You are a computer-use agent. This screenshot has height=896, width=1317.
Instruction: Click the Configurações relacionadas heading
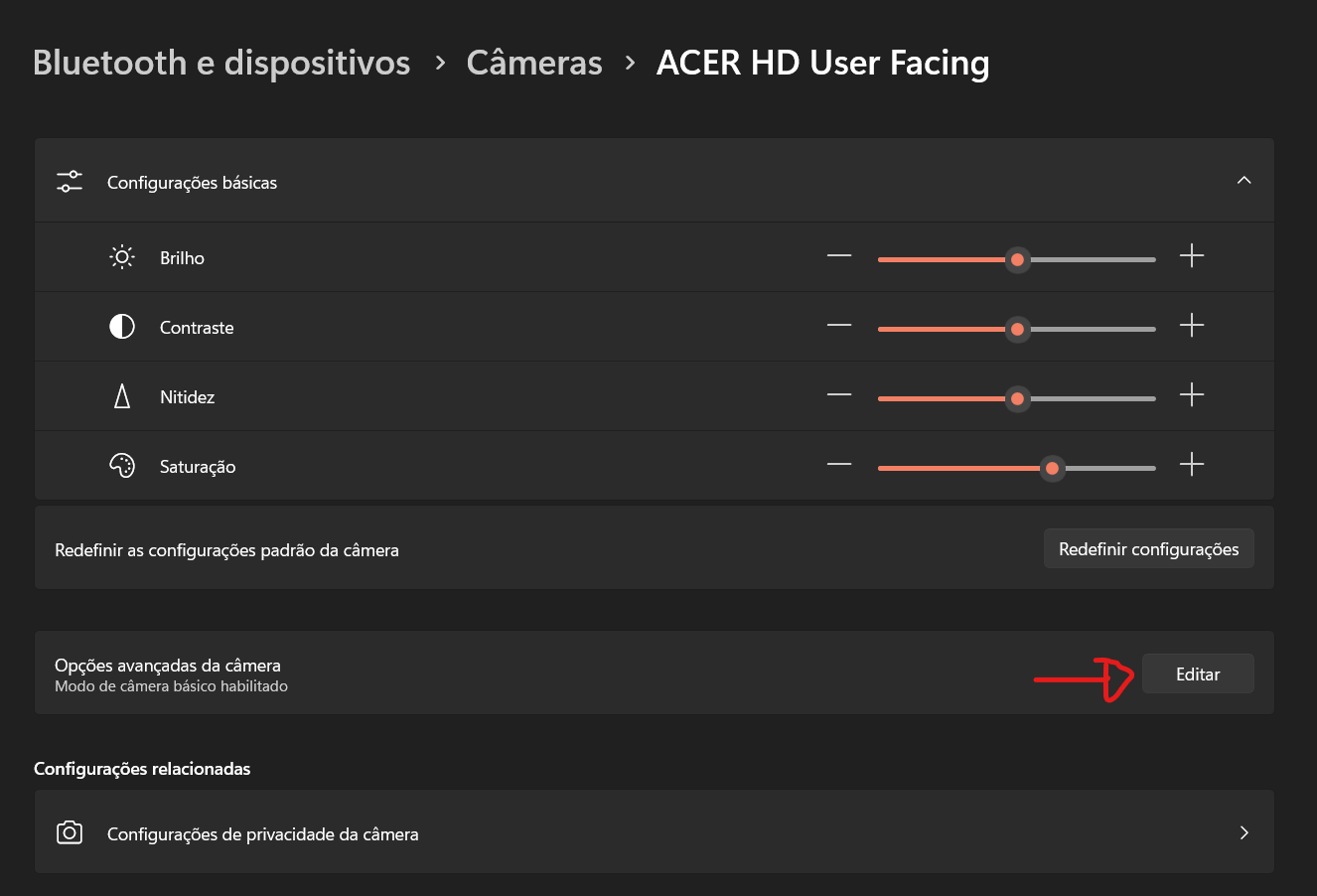tap(142, 769)
